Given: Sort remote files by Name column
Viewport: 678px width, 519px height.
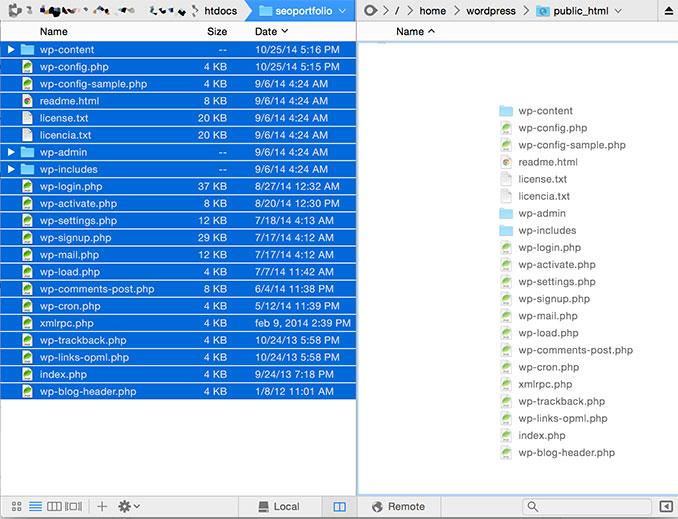Looking at the screenshot, I should click(415, 32).
